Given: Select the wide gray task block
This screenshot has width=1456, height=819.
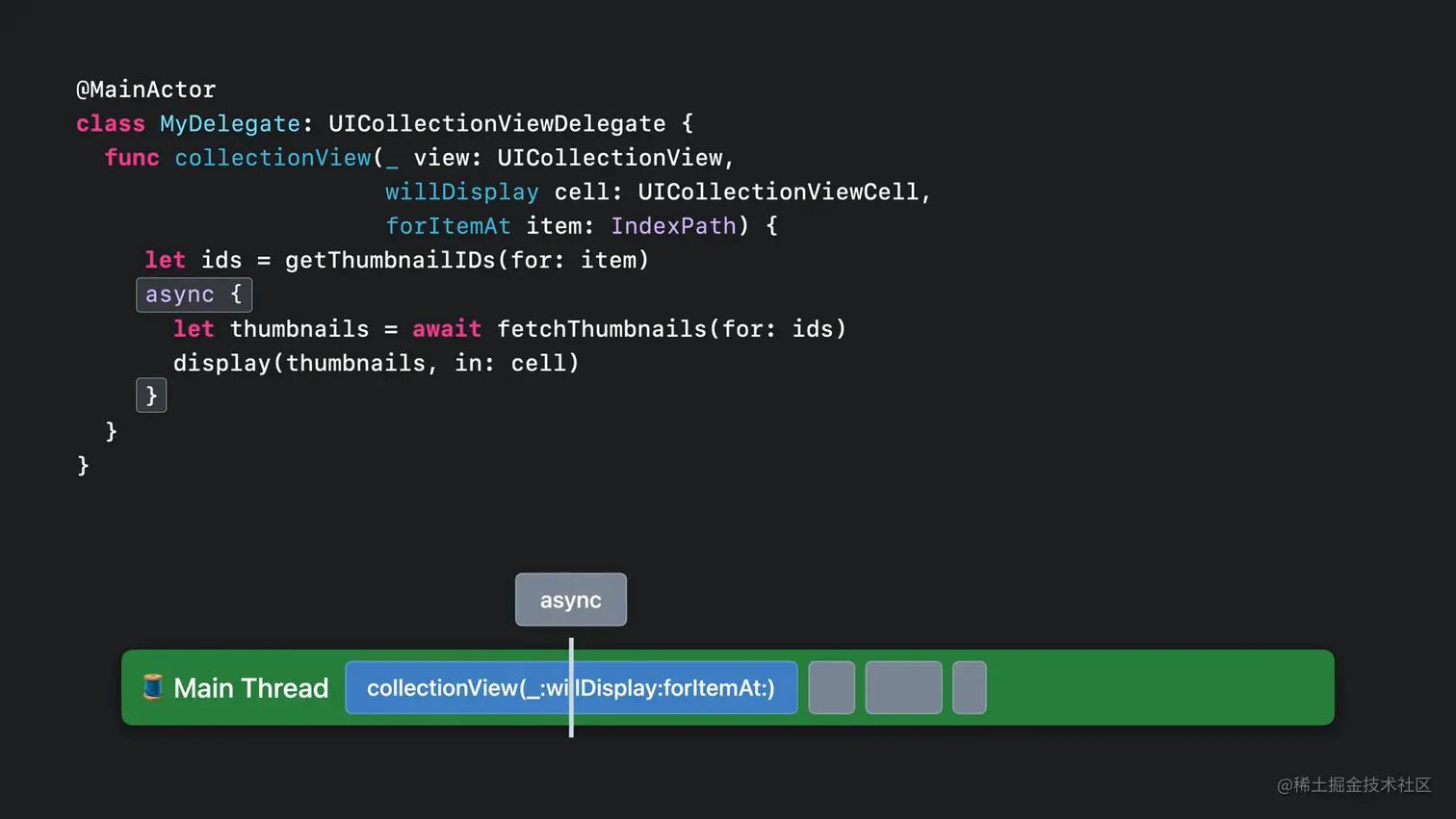Looking at the screenshot, I should click(x=902, y=687).
